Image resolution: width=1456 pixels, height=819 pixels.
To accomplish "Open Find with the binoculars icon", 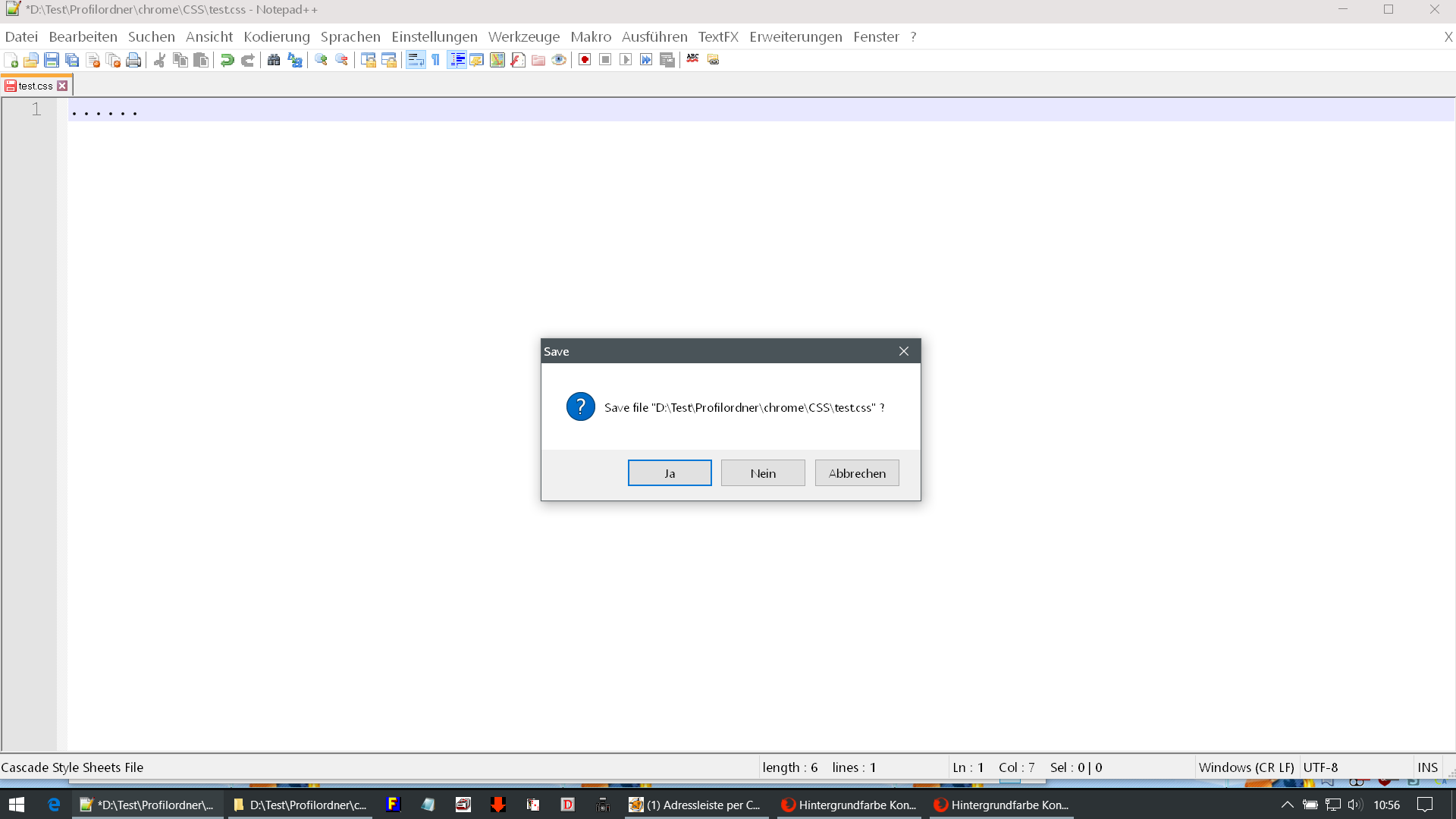I will point(274,60).
